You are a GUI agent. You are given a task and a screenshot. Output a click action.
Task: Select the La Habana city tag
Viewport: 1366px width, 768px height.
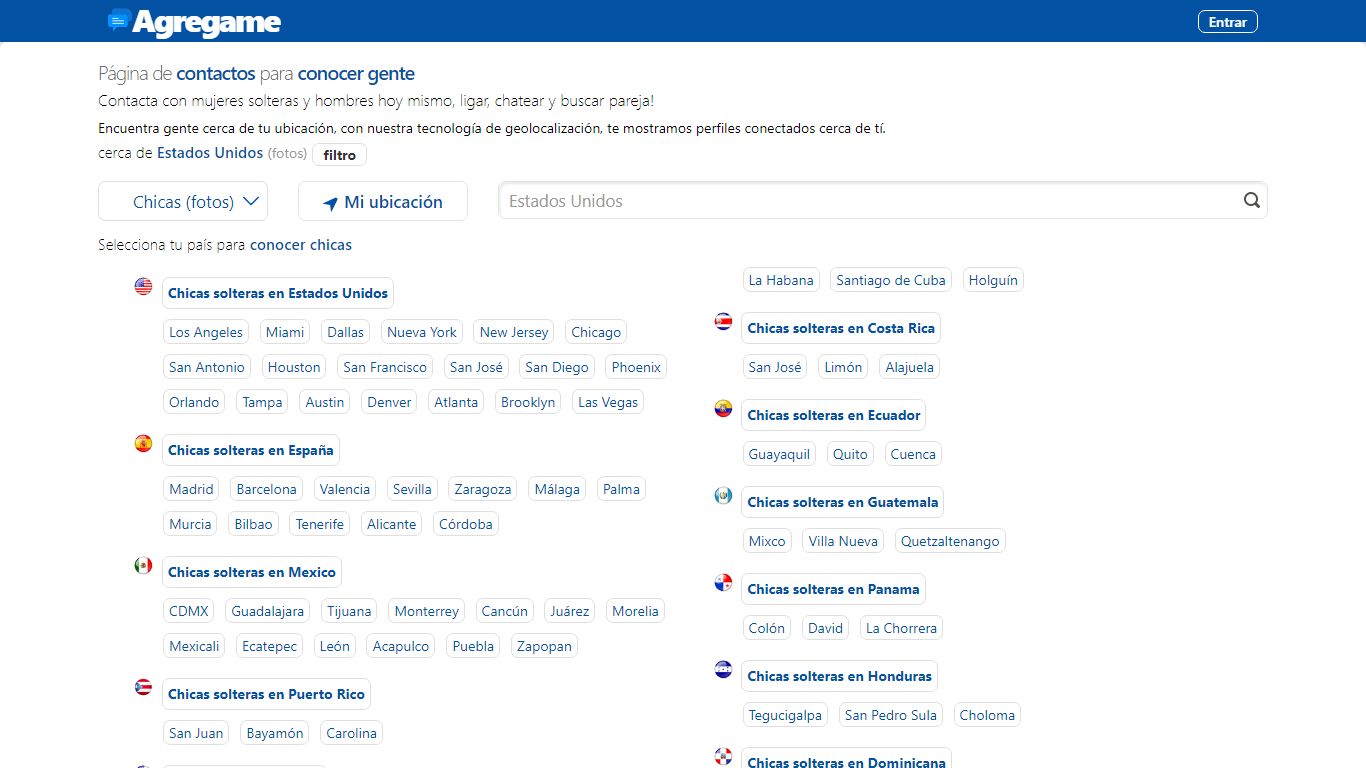coord(781,280)
